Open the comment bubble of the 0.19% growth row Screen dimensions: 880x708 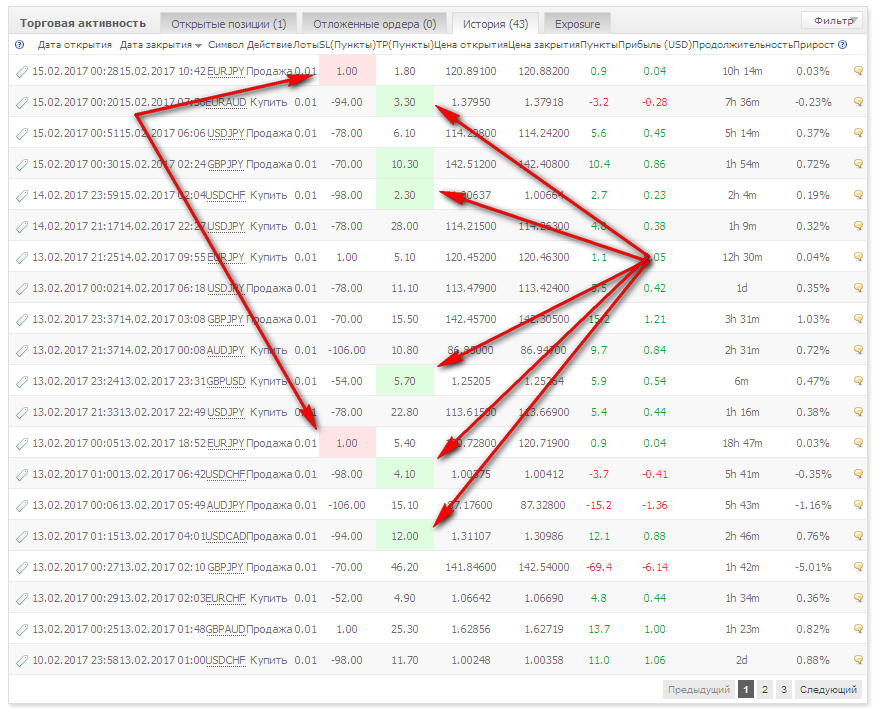(x=858, y=195)
